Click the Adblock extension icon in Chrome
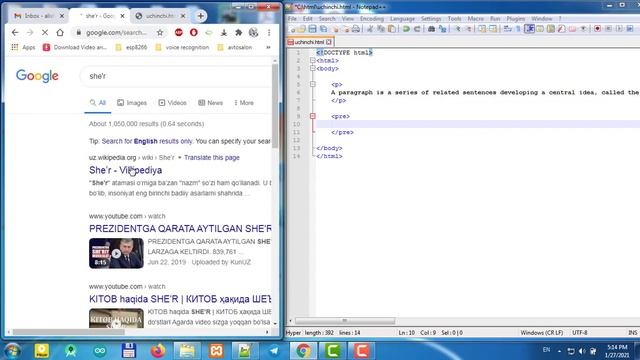The width and height of the screenshot is (640, 360). [x=179, y=32]
